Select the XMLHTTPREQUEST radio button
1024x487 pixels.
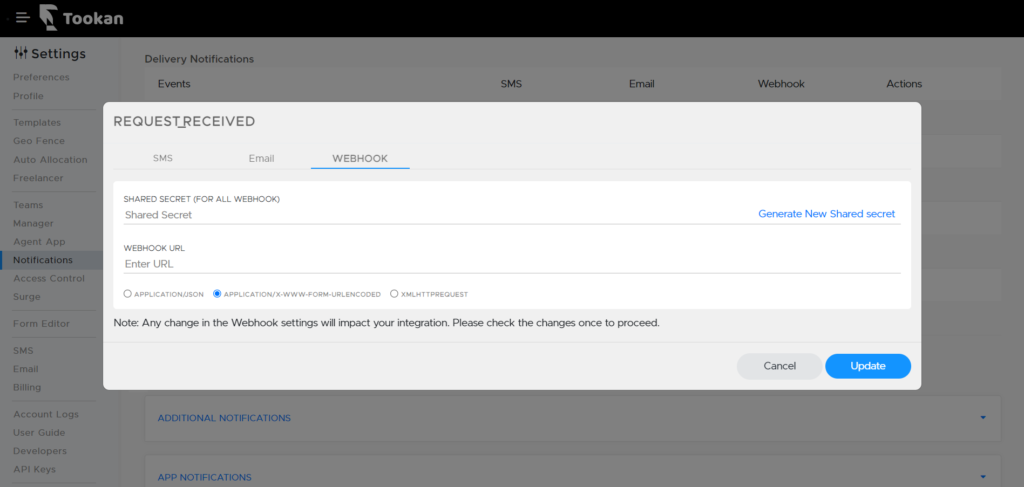pyautogui.click(x=394, y=294)
